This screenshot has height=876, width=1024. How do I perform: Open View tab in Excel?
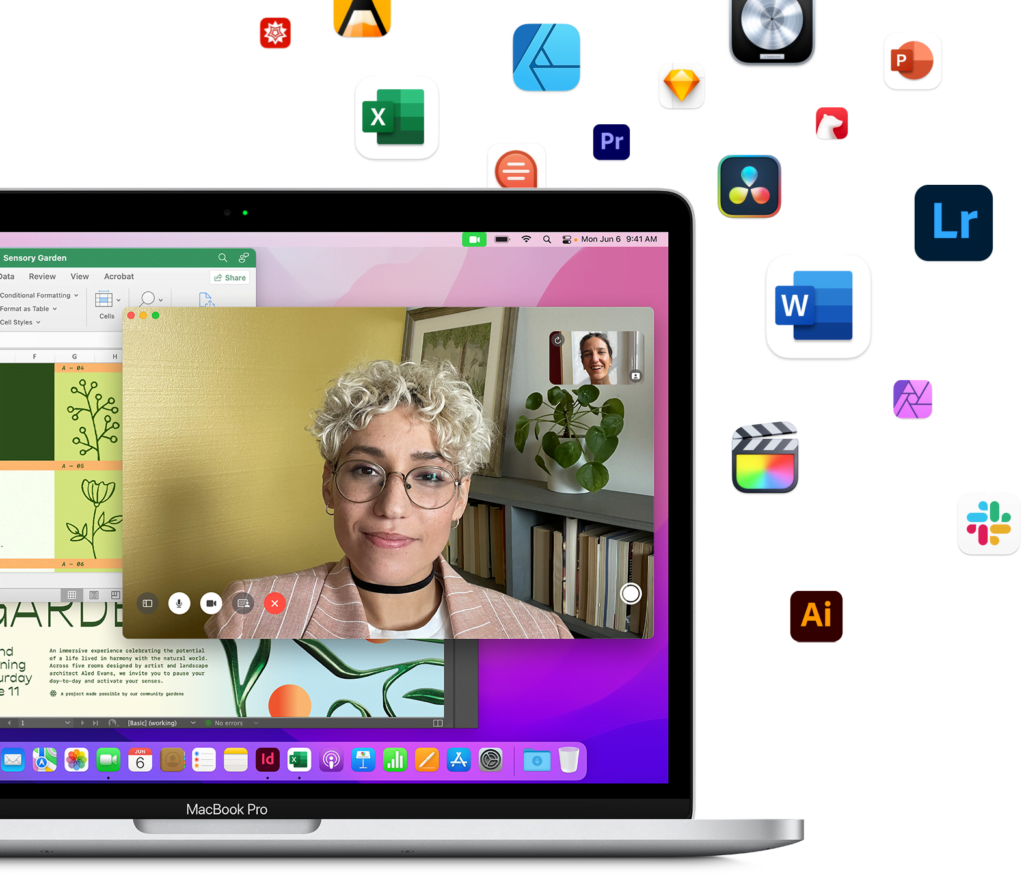[x=80, y=276]
